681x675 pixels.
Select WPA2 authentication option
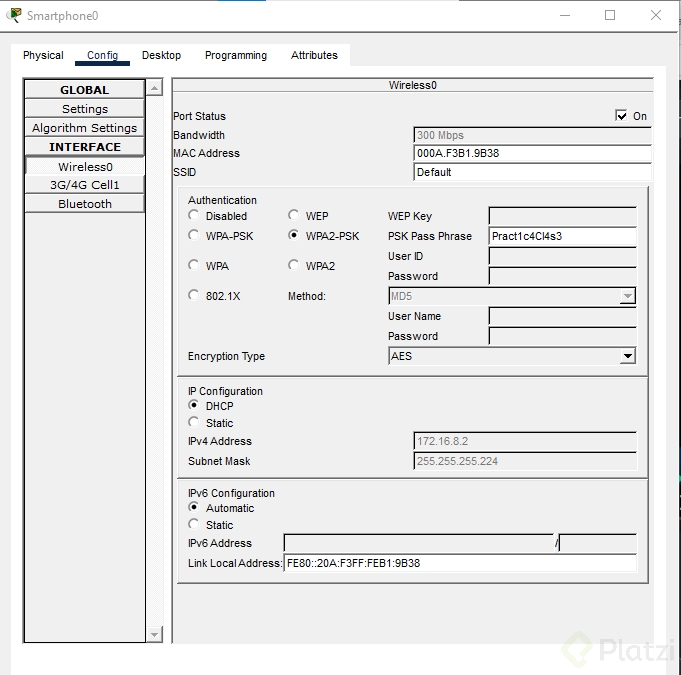[294, 265]
